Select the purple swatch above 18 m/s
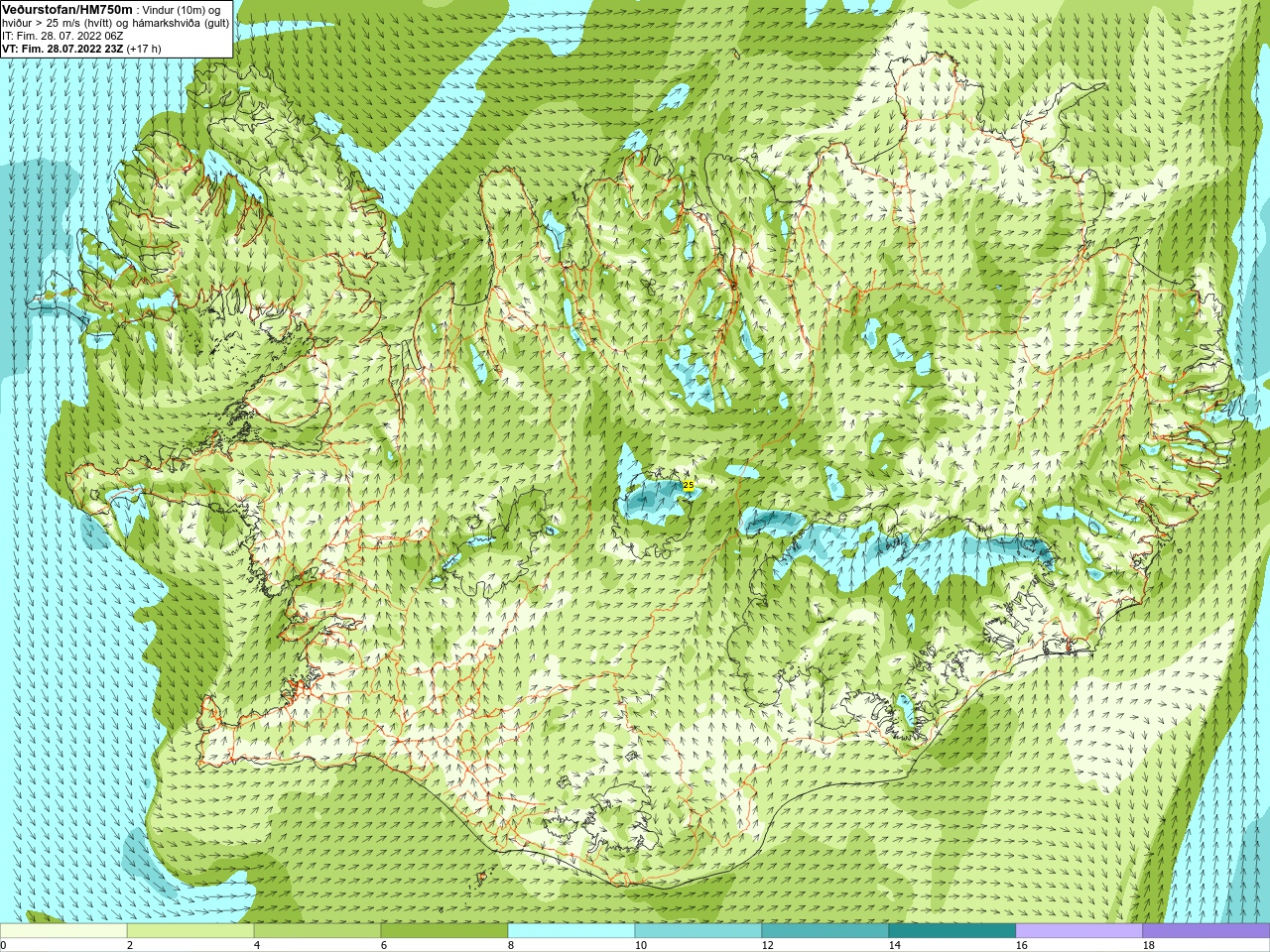Screen dimensions: 1270x952 [1206, 931]
